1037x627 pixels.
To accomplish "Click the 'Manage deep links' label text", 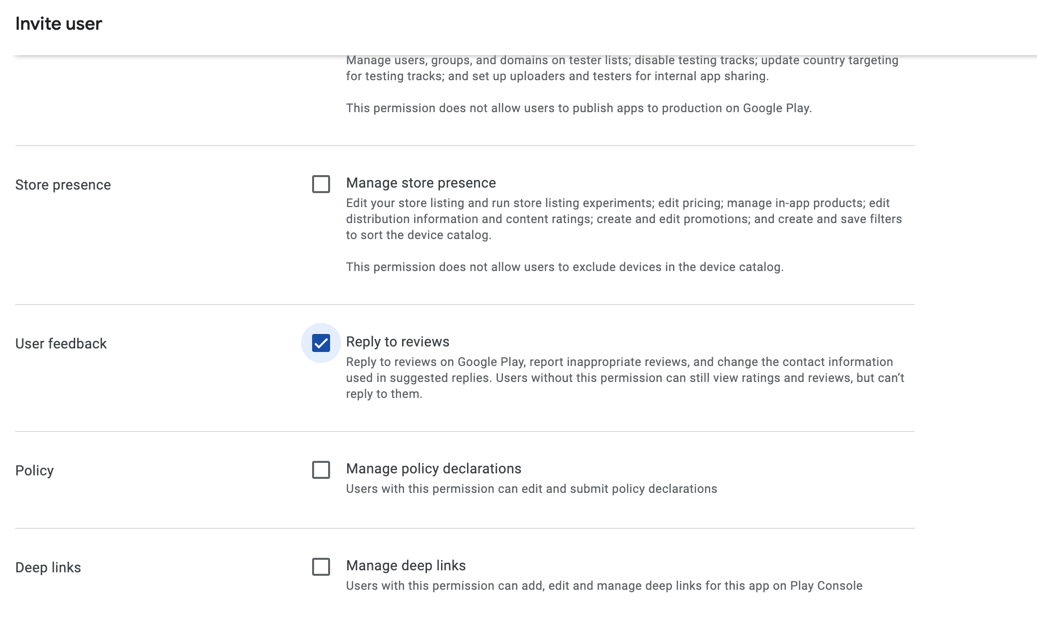I will click(x=405, y=566).
